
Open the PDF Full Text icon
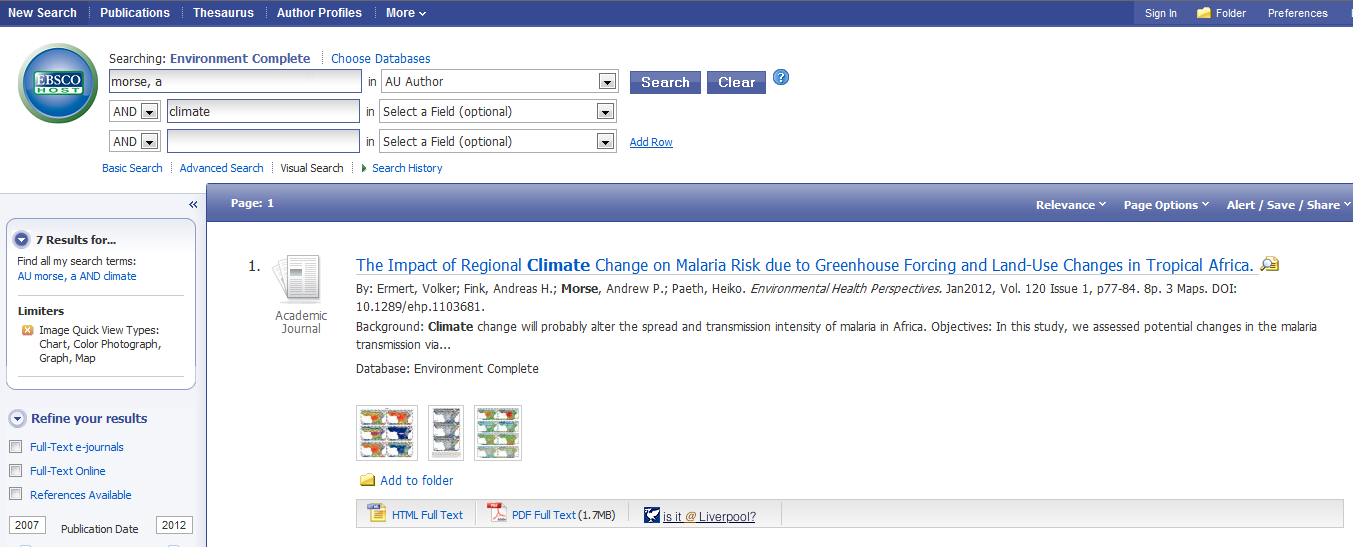[497, 514]
